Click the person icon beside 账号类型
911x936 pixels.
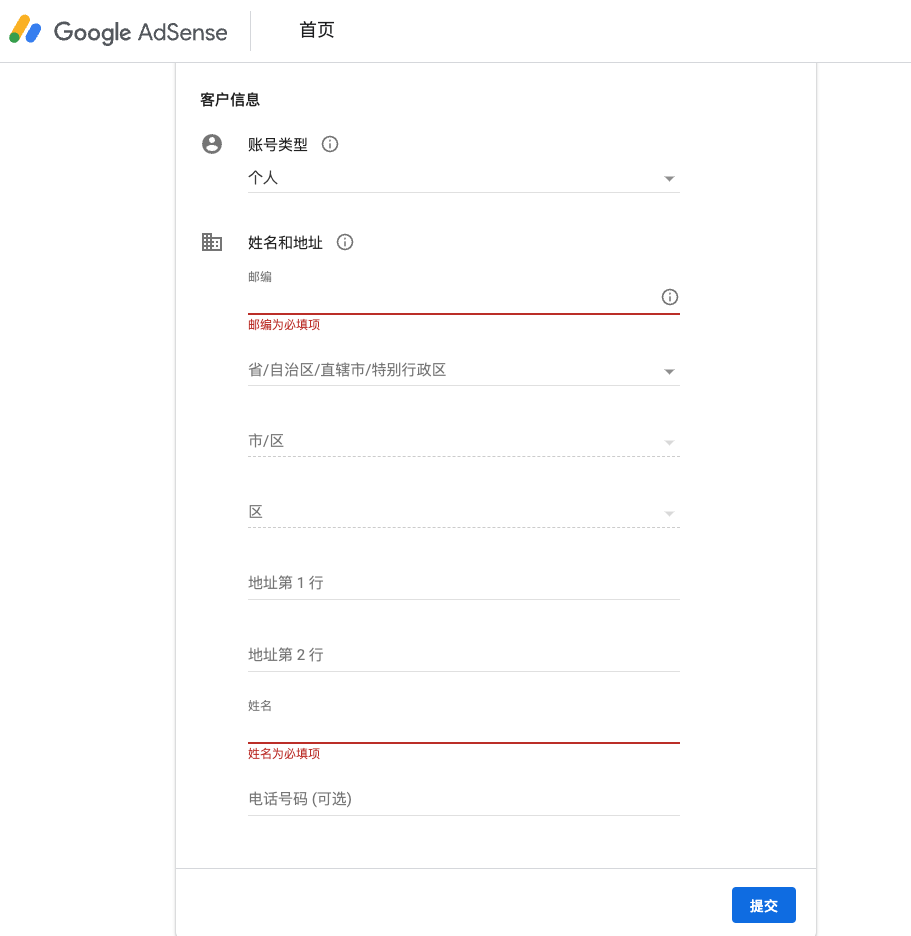[x=212, y=143]
